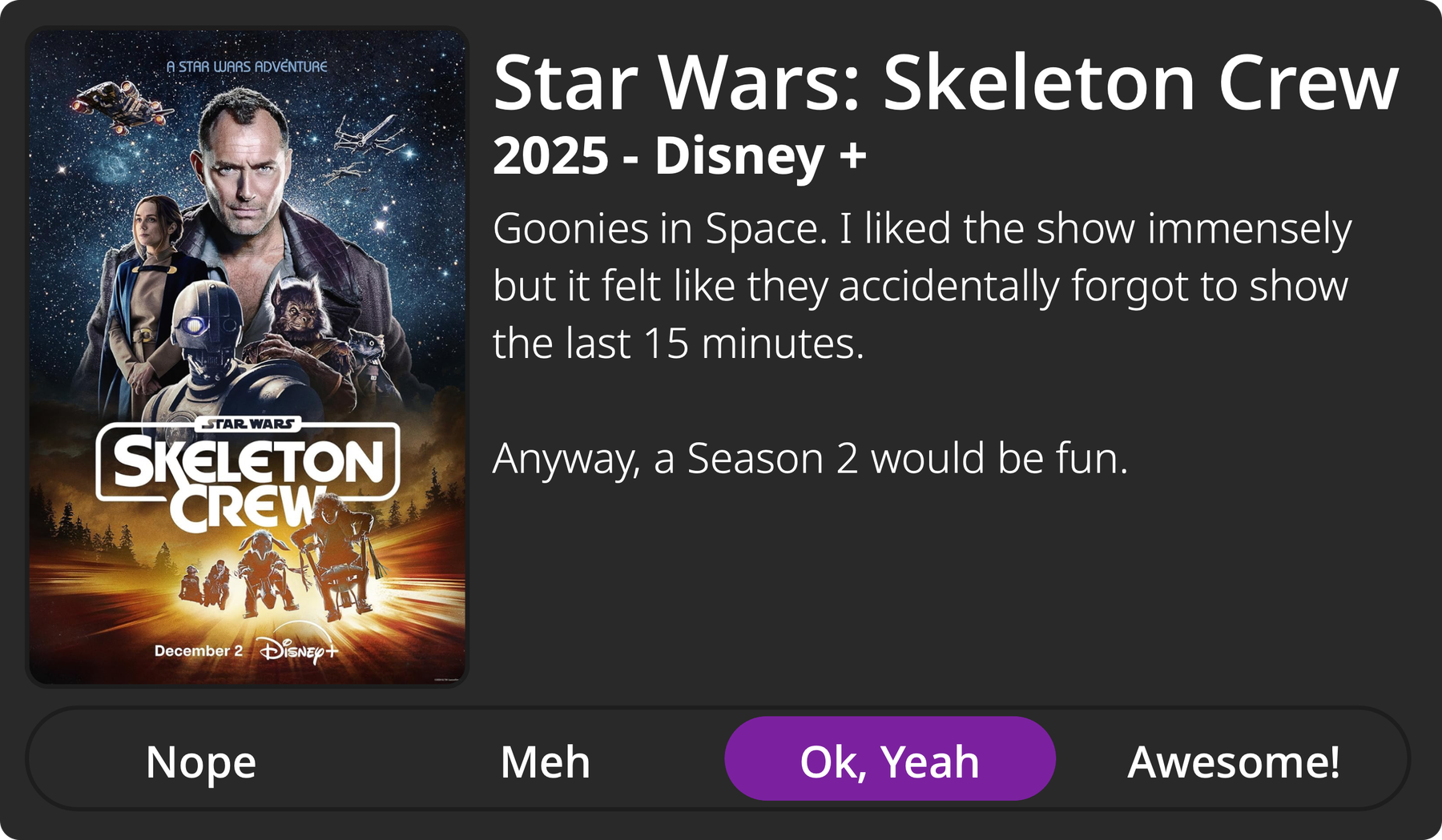Select the Meh rating option
This screenshot has width=1442, height=840.
click(x=545, y=761)
